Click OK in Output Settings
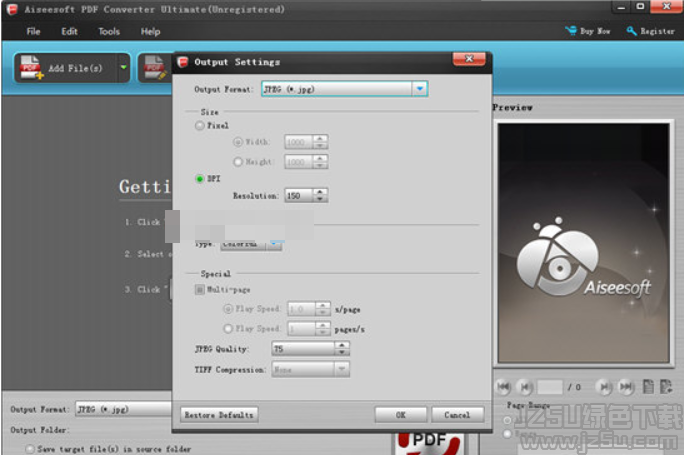This screenshot has height=455, width=684. [400, 415]
